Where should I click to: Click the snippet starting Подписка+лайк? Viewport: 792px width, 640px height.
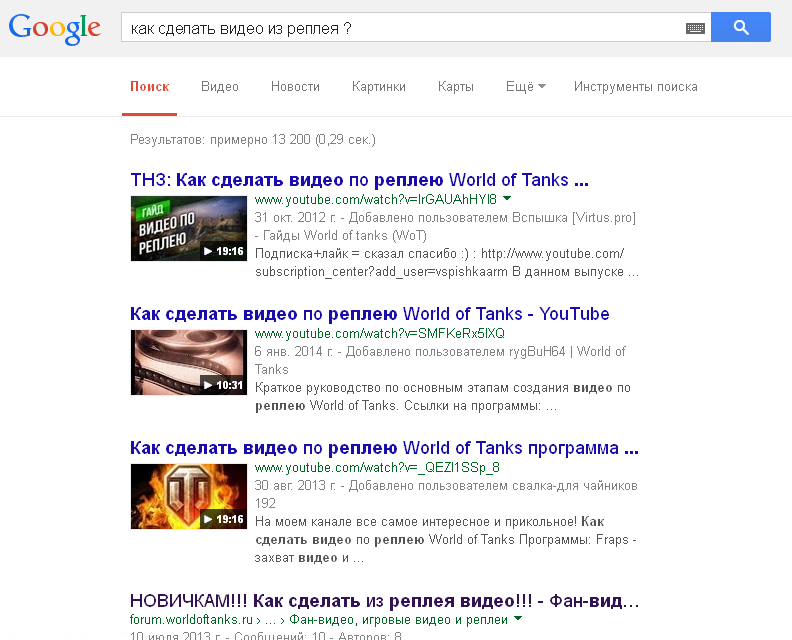[447, 262]
